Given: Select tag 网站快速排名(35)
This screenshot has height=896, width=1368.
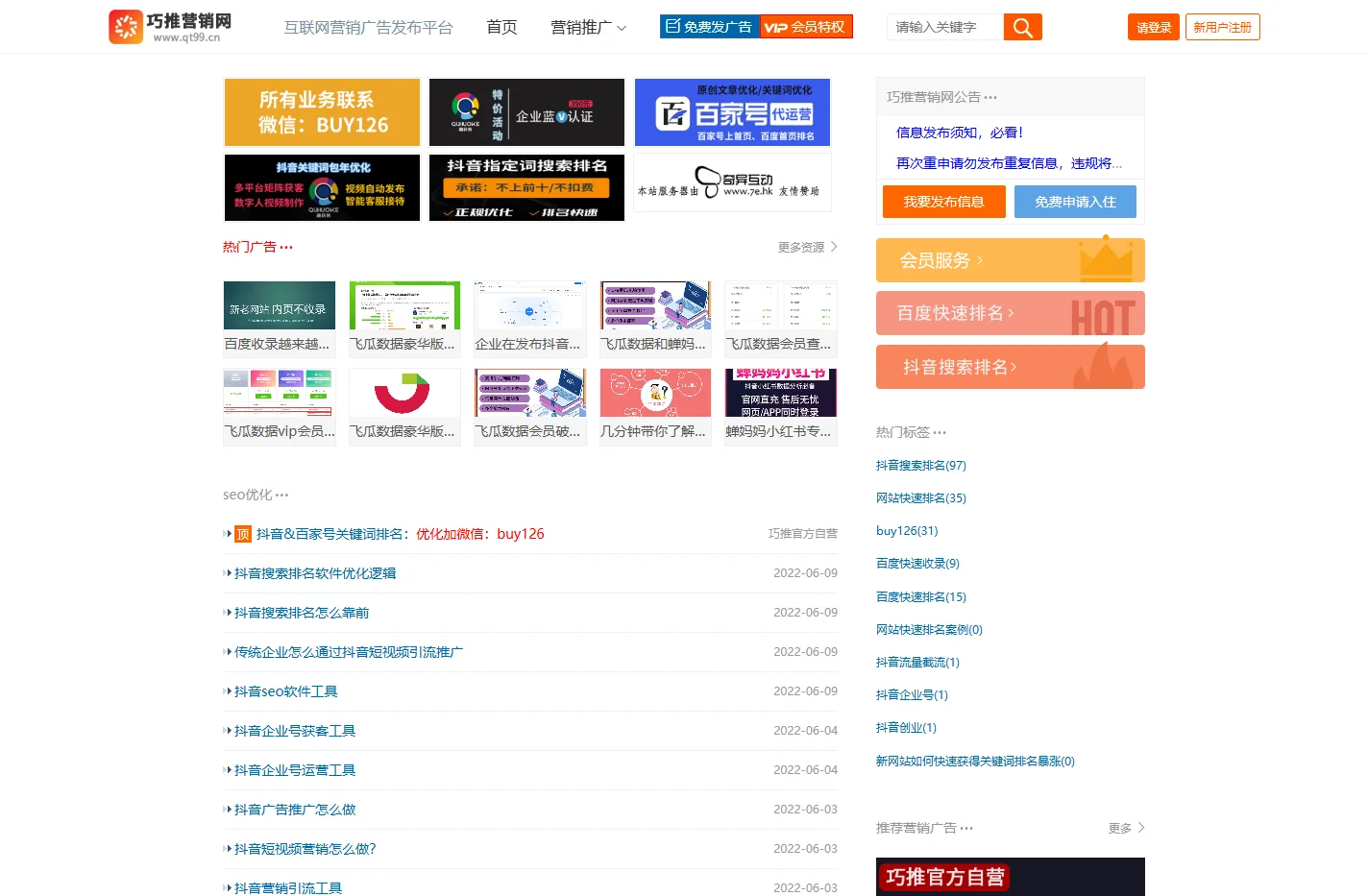Looking at the screenshot, I should pyautogui.click(x=921, y=498).
